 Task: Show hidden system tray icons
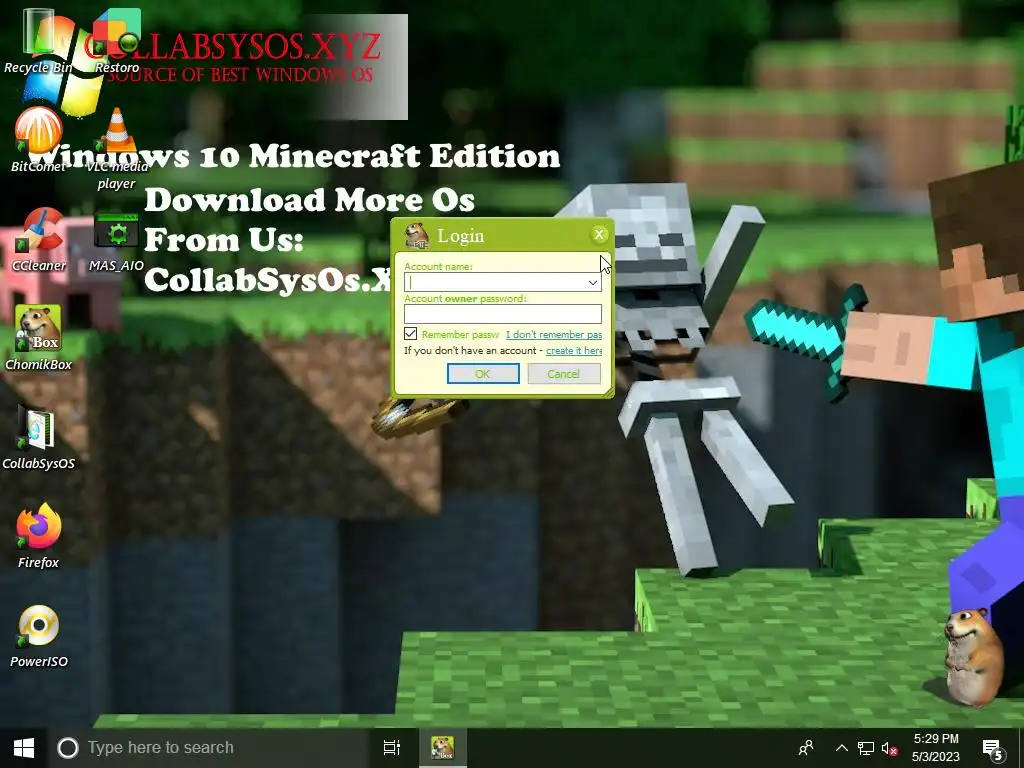842,748
